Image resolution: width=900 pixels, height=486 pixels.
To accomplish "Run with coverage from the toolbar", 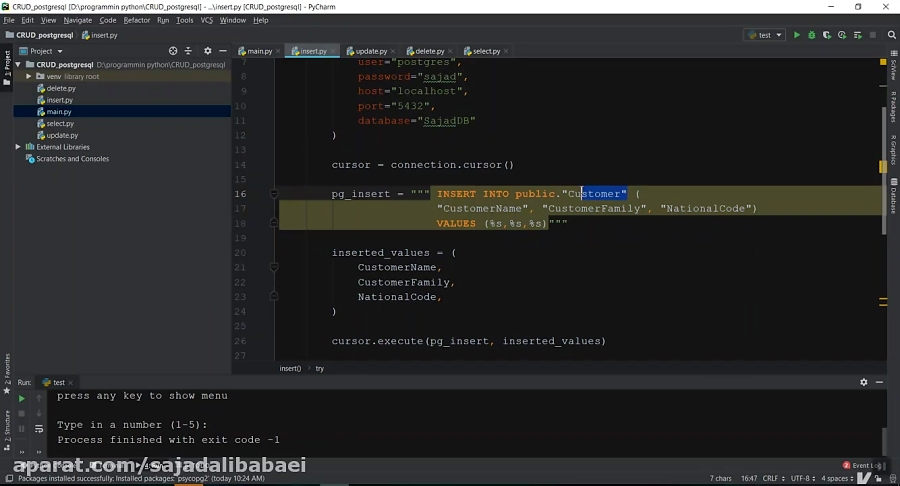I will point(825,35).
